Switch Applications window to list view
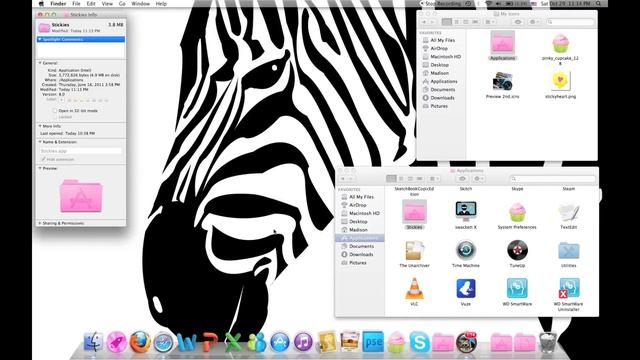The image size is (640, 360). 401,178
